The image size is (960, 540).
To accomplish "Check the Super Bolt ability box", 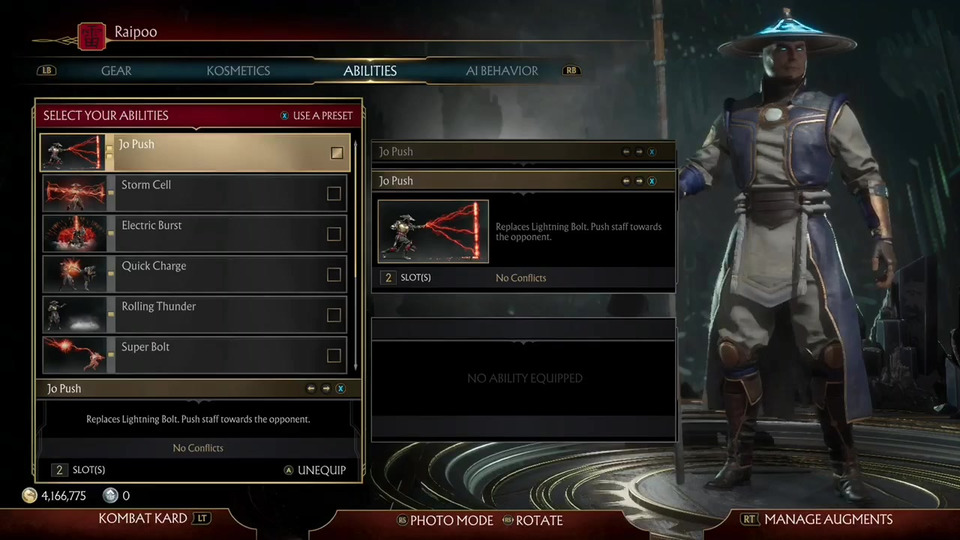I will 334,355.
